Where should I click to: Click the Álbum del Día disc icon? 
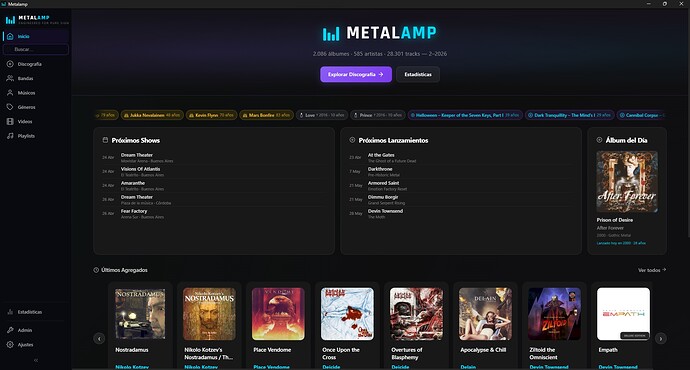tap(599, 140)
